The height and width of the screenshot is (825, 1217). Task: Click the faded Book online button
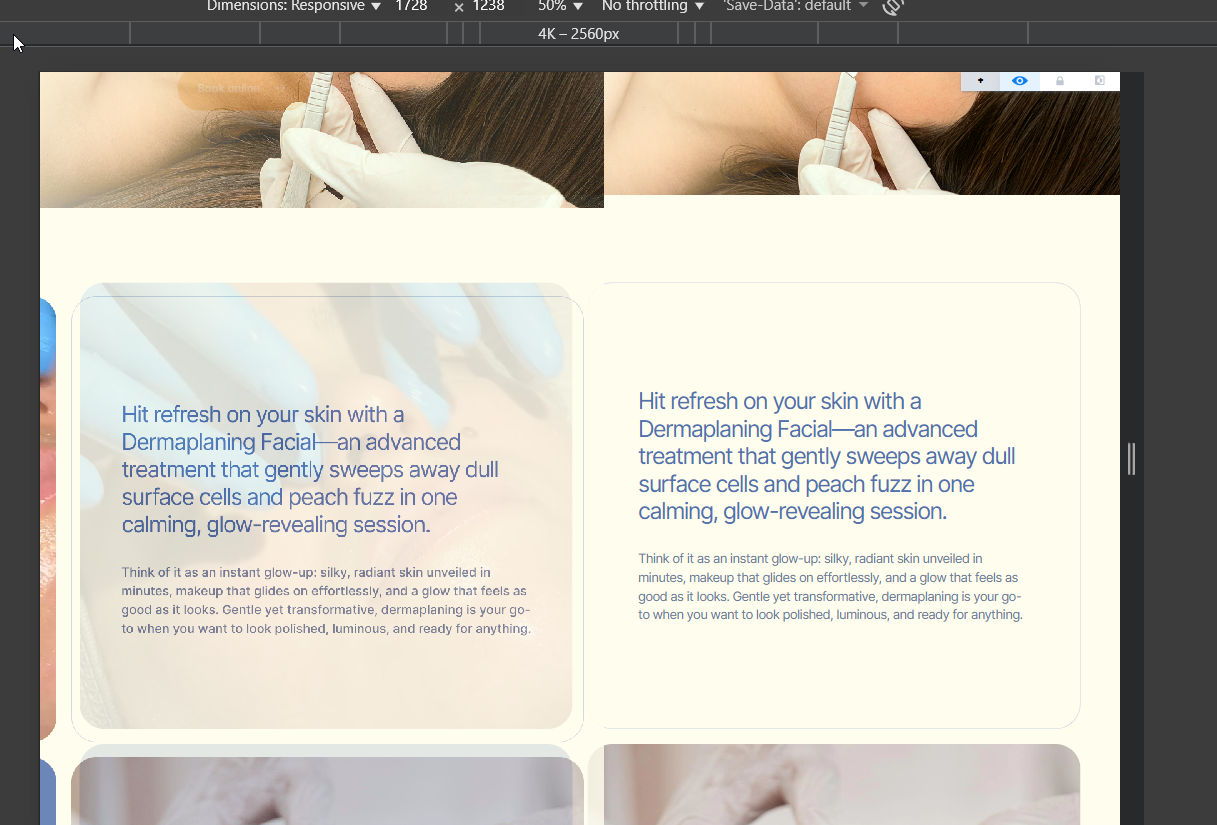(x=229, y=88)
